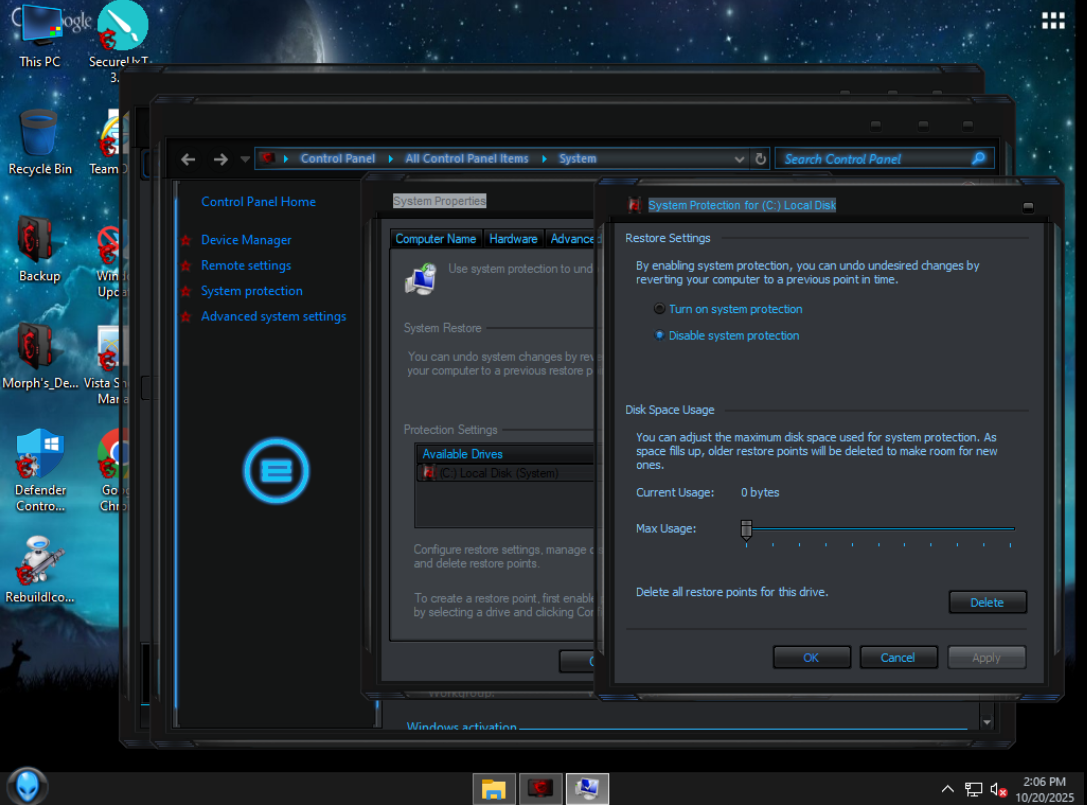
Task: Click the red dragon taskbar icon
Action: pyautogui.click(x=540, y=789)
